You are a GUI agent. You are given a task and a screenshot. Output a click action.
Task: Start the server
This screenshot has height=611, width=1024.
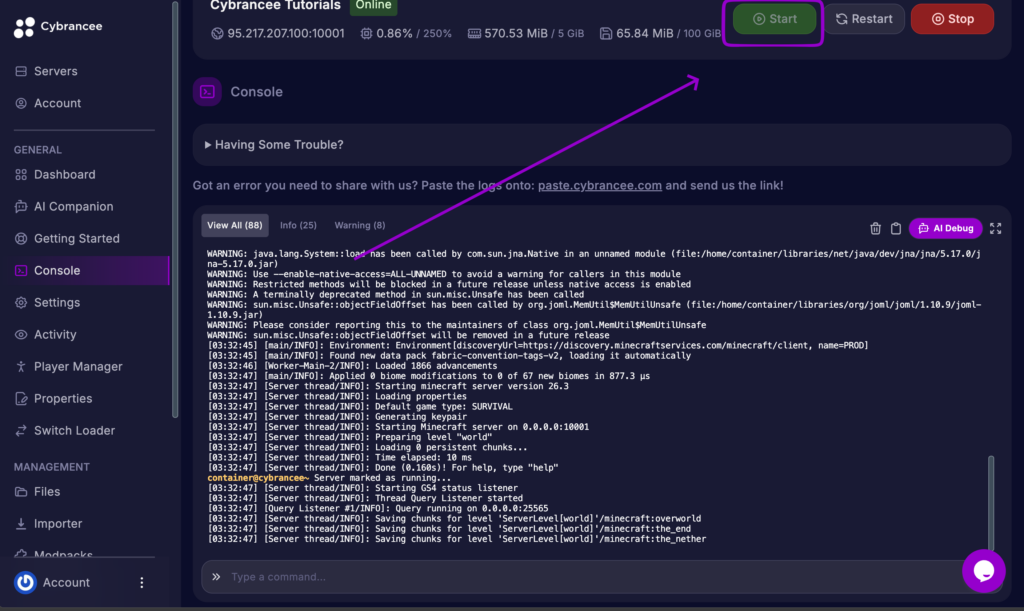774,19
